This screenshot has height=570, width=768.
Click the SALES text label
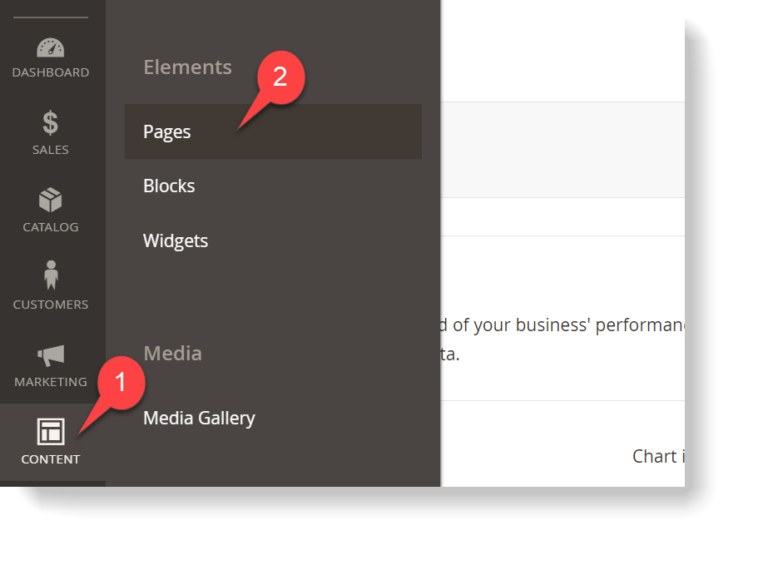[50, 150]
